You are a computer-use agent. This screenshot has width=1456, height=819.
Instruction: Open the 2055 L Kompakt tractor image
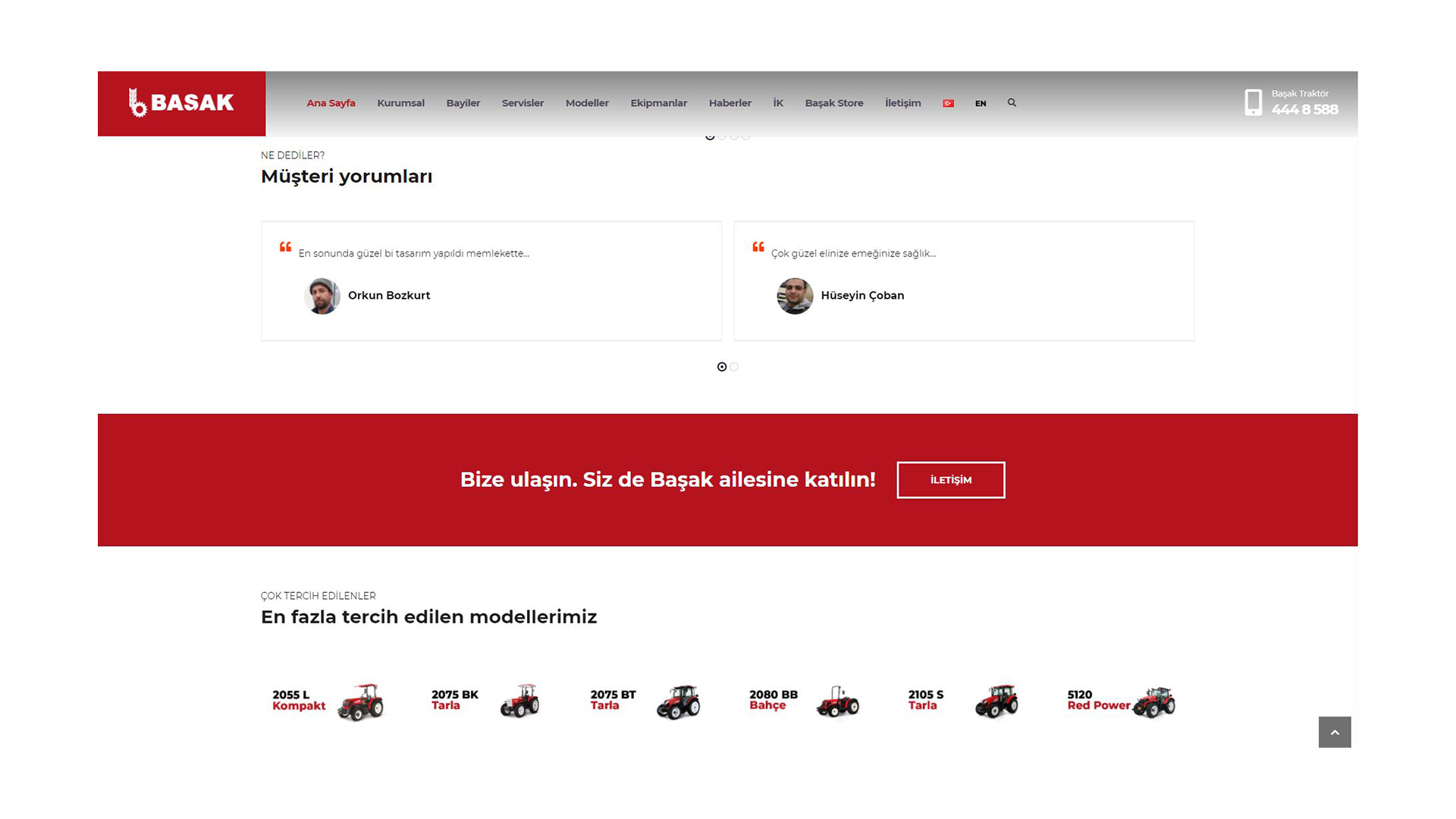[360, 701]
